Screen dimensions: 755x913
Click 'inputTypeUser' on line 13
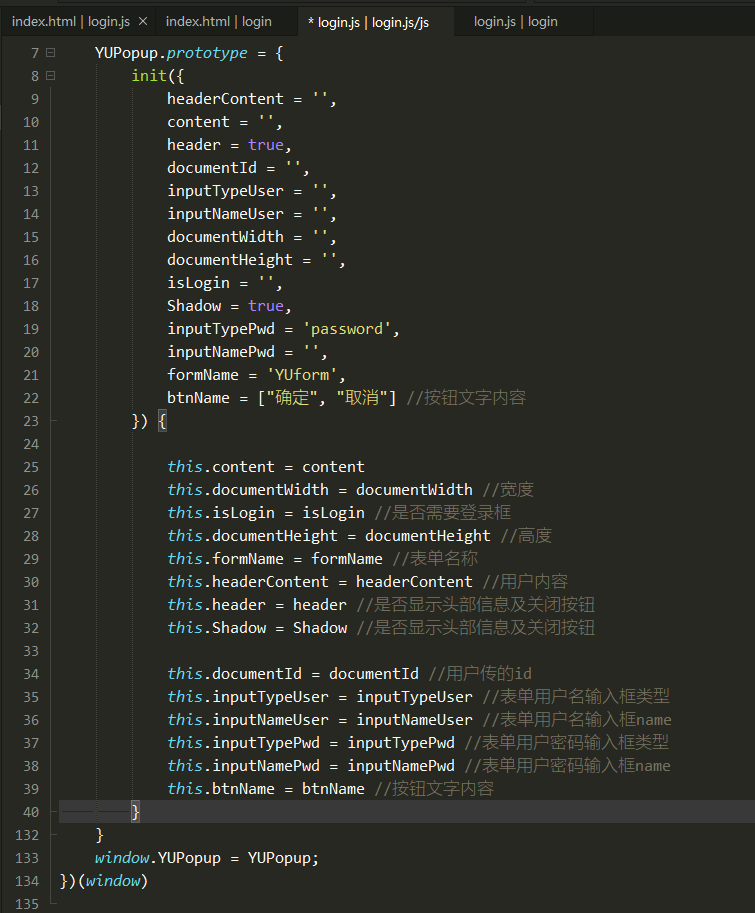(225, 191)
